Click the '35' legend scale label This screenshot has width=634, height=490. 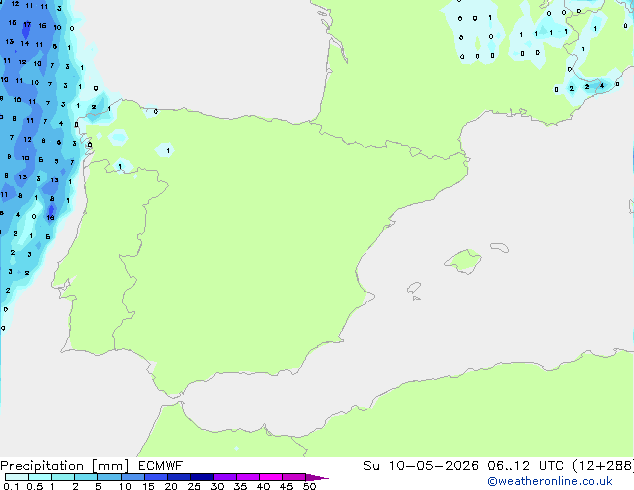(x=240, y=486)
